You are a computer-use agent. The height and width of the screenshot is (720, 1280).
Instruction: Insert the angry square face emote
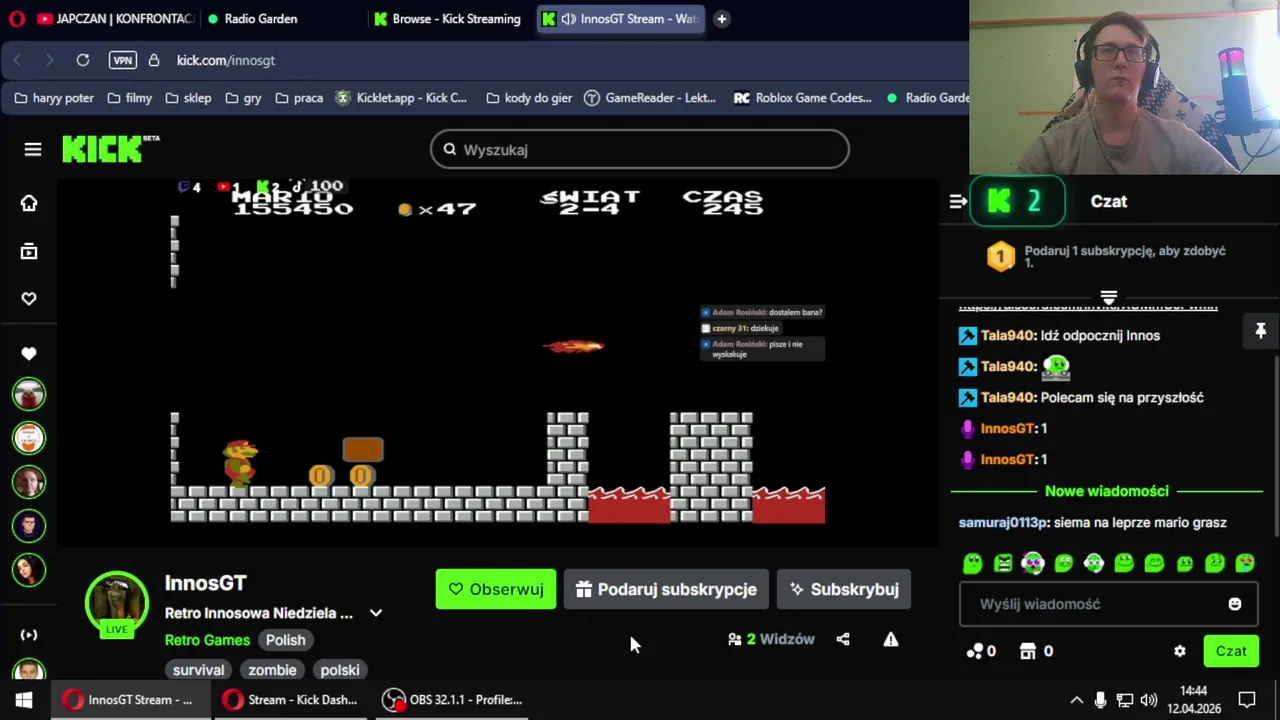click(x=1003, y=563)
